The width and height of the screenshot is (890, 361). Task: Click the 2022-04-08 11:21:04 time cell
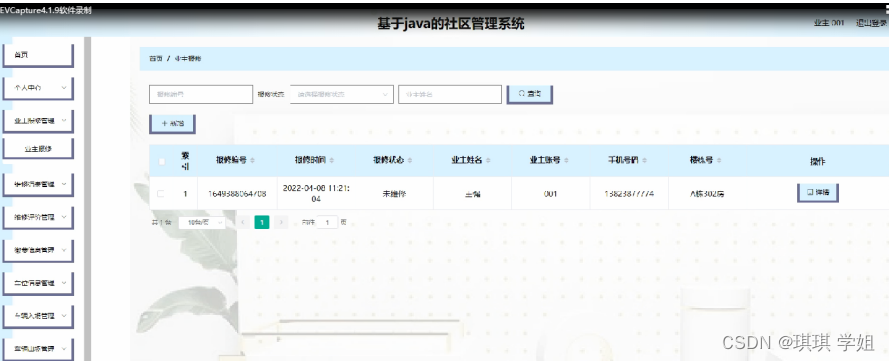316,194
